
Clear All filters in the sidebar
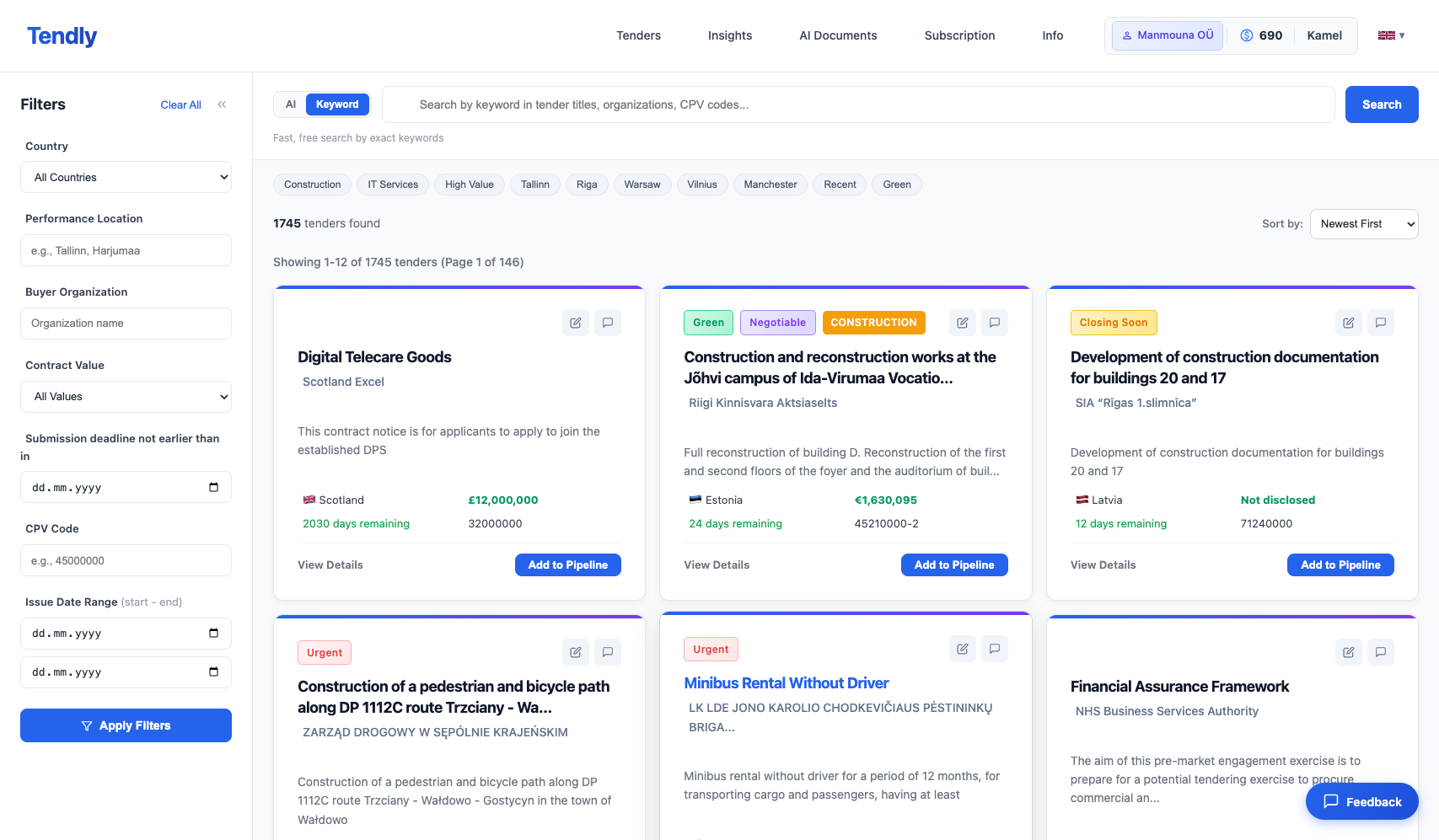tap(180, 104)
